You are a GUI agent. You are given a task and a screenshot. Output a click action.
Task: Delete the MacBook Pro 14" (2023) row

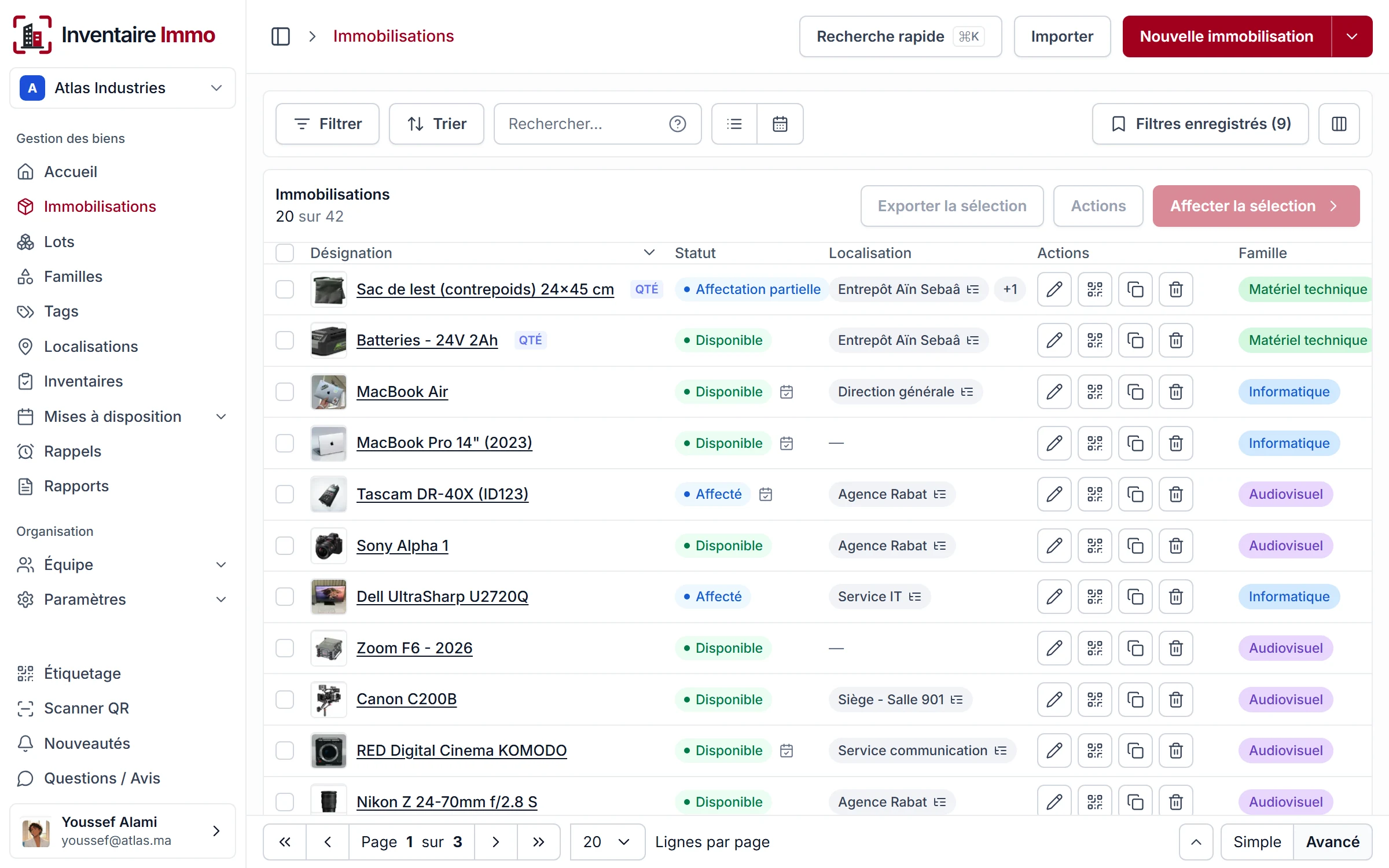pos(1175,443)
